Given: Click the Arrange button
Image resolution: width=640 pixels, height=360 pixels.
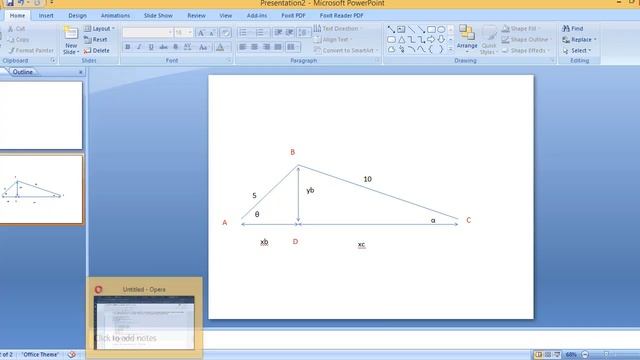Looking at the screenshot, I should (x=467, y=39).
